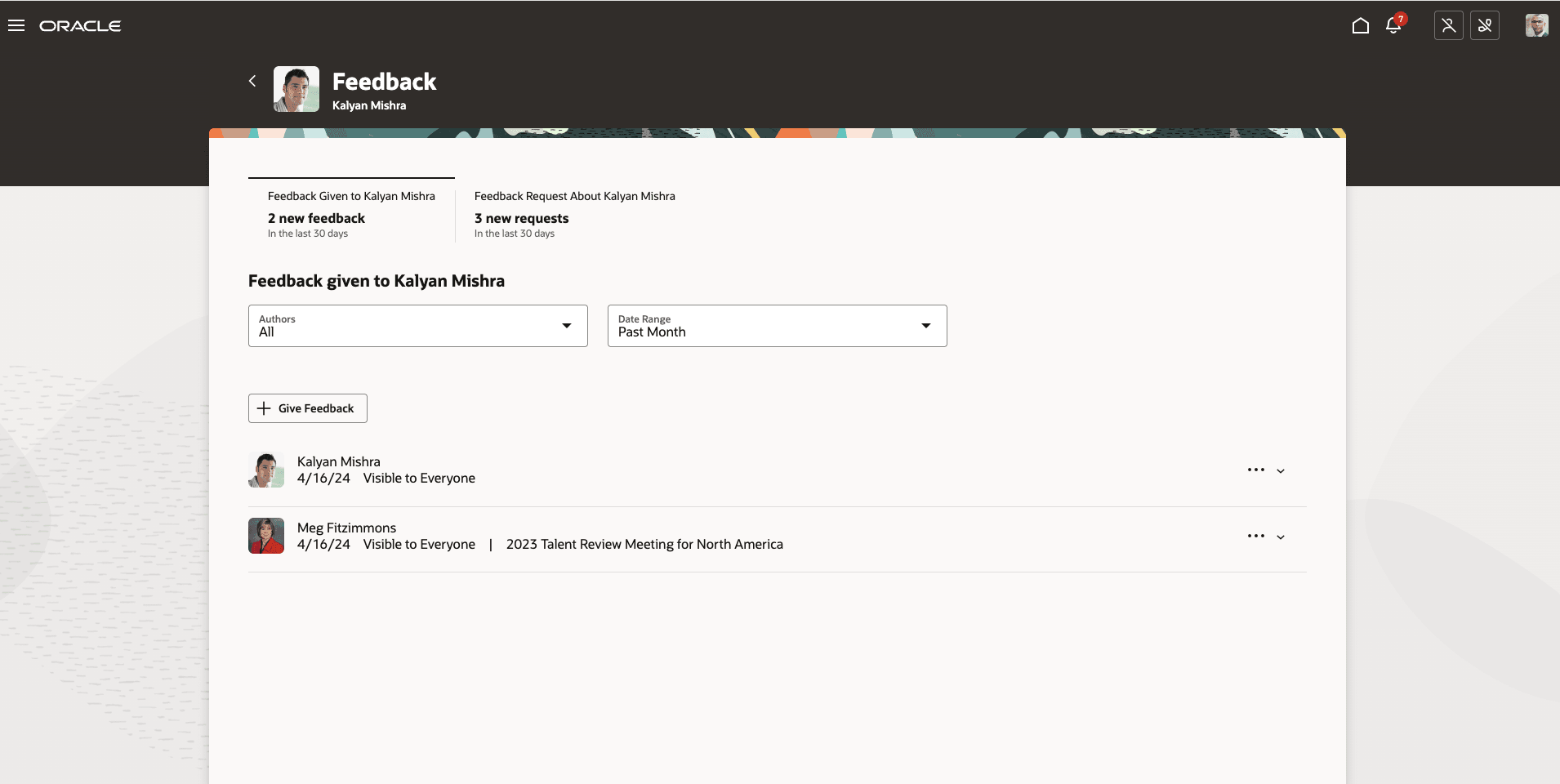Click the crossed-out signature icon
This screenshot has height=784, width=1560.
pyautogui.click(x=1486, y=25)
